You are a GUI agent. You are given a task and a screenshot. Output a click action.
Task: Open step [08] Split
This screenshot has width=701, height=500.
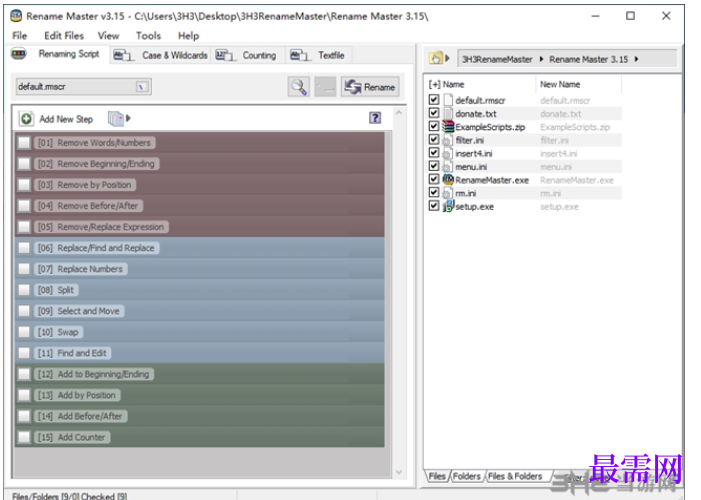[56, 290]
